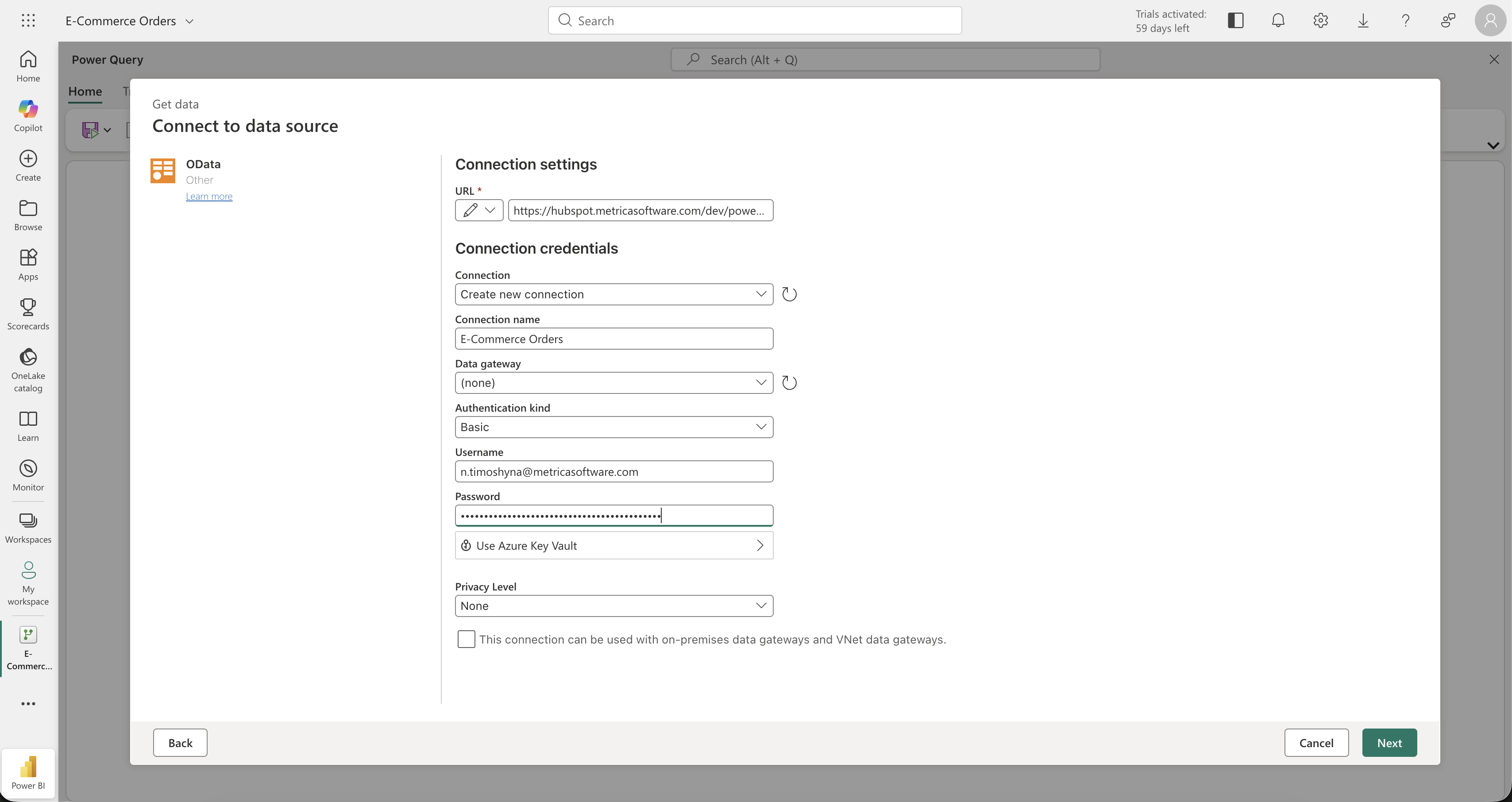Open OneLake catalog

coord(28,369)
